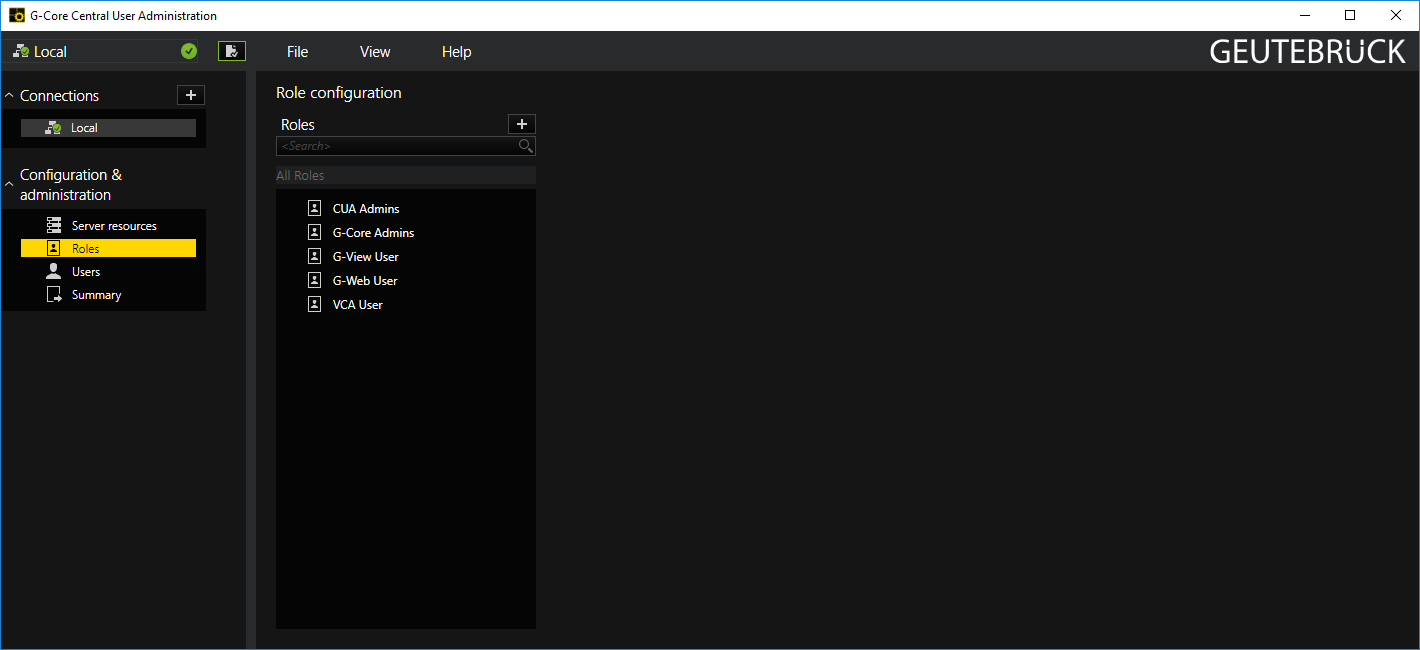Open the File menu
Image resolution: width=1420 pixels, height=650 pixels.
[297, 52]
